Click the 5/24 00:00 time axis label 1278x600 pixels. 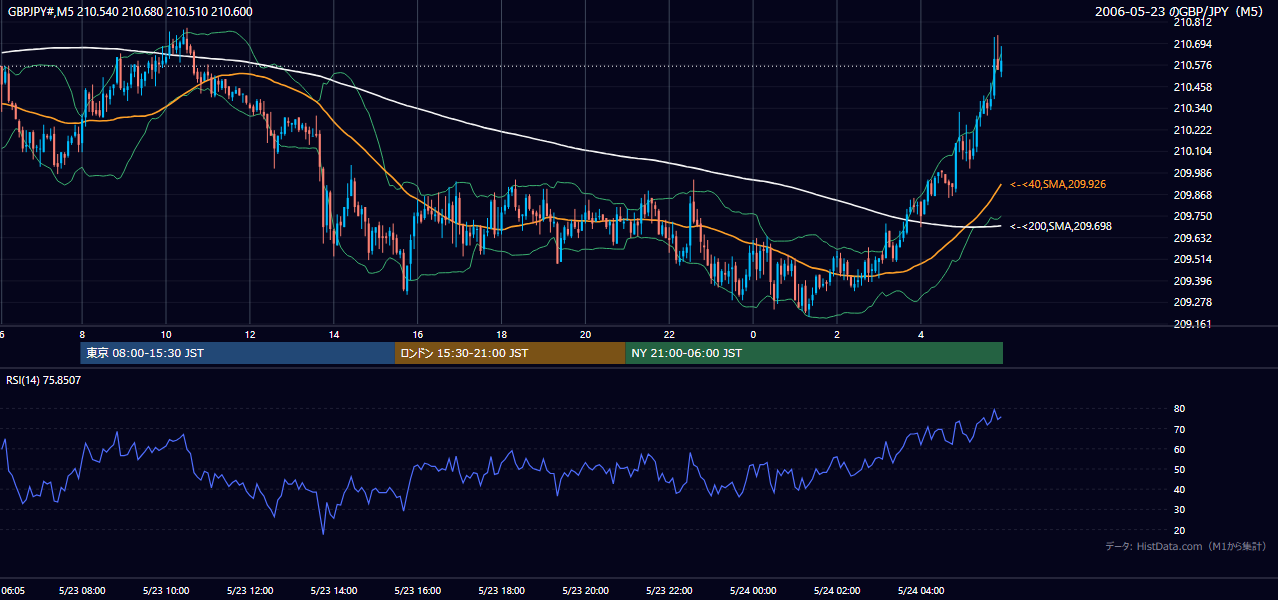tap(753, 590)
